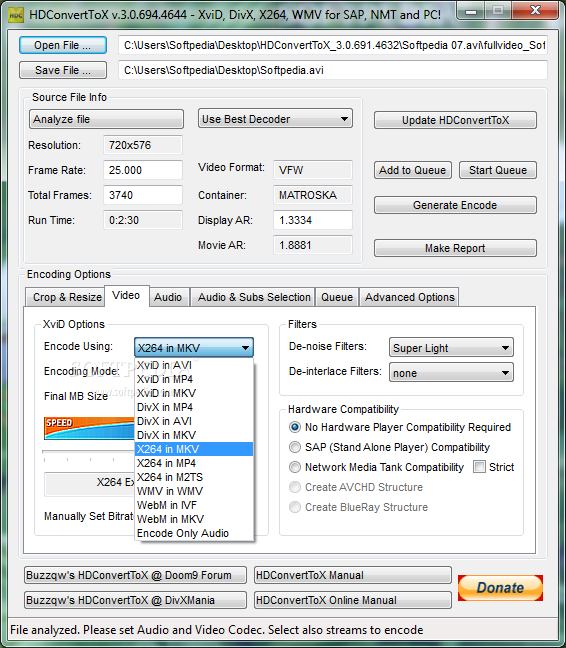Image resolution: width=566 pixels, height=648 pixels.
Task: Open the De-noise Filters dropdown
Action: [451, 348]
